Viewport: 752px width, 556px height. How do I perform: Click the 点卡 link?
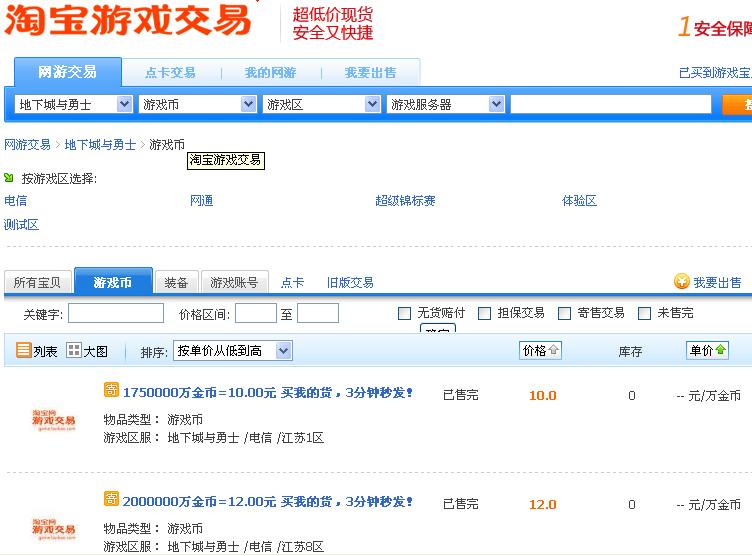pyautogui.click(x=293, y=282)
